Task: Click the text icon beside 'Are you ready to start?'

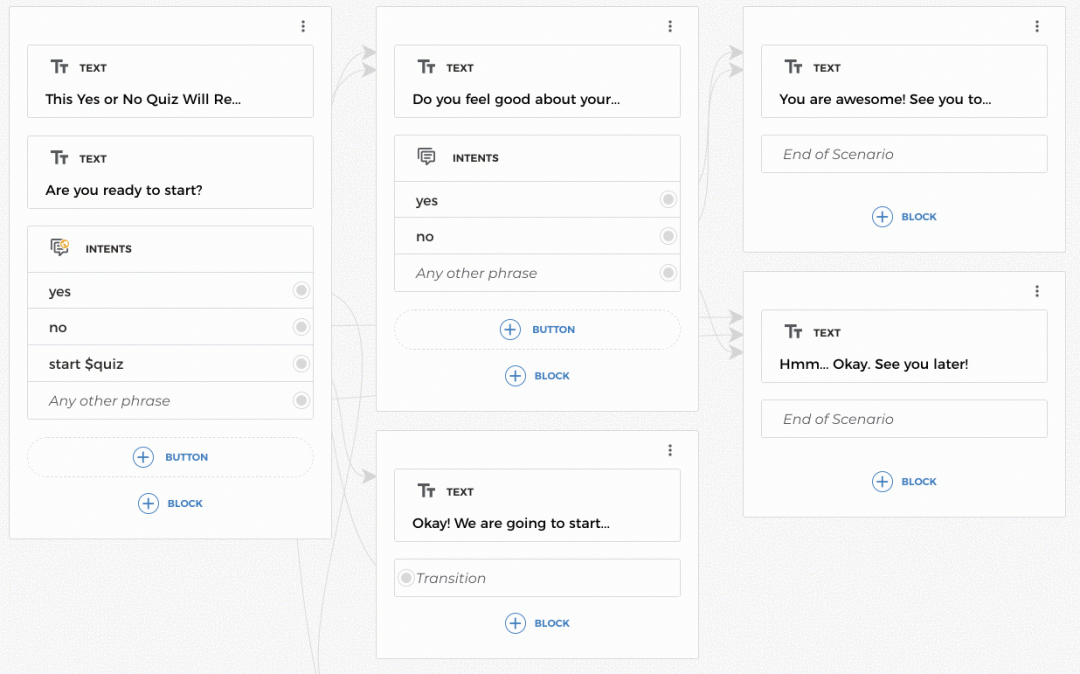Action: [x=60, y=158]
